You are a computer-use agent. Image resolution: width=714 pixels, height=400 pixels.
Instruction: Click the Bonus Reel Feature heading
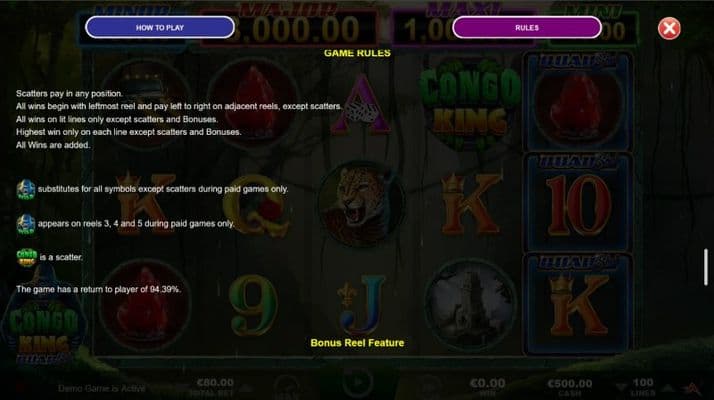tap(357, 343)
